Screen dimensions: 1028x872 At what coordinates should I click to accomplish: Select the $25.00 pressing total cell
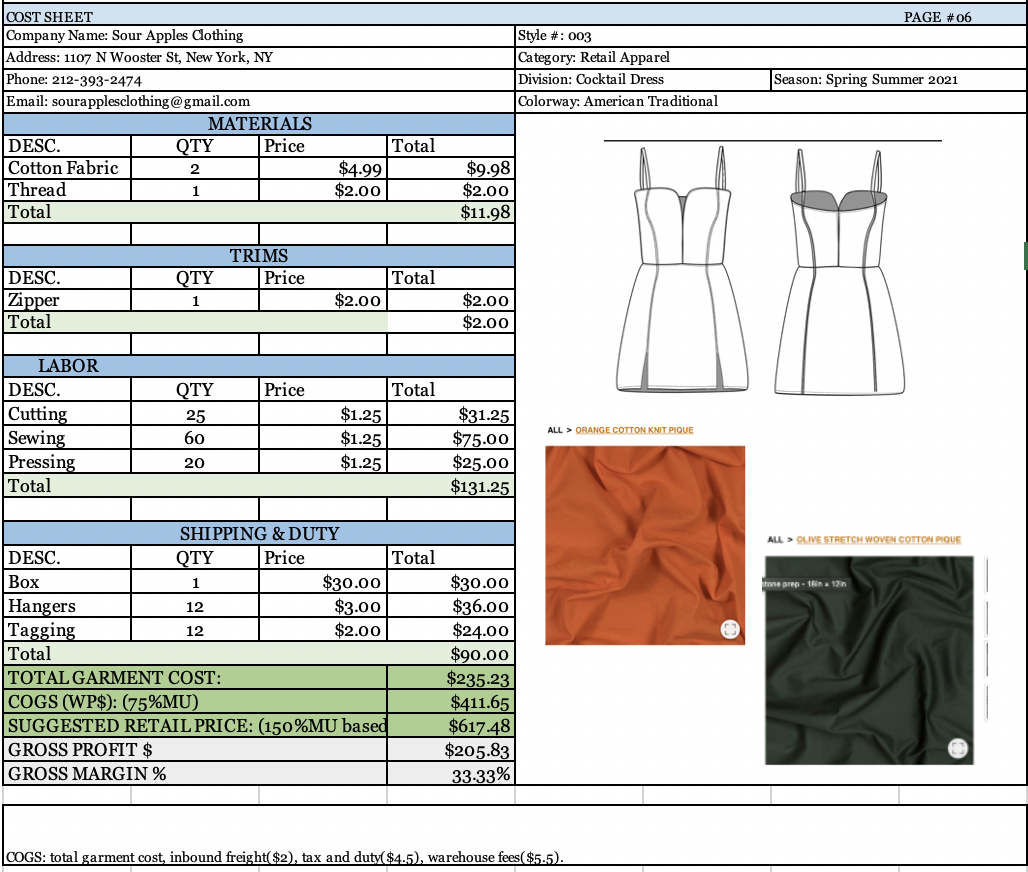pyautogui.click(x=451, y=462)
